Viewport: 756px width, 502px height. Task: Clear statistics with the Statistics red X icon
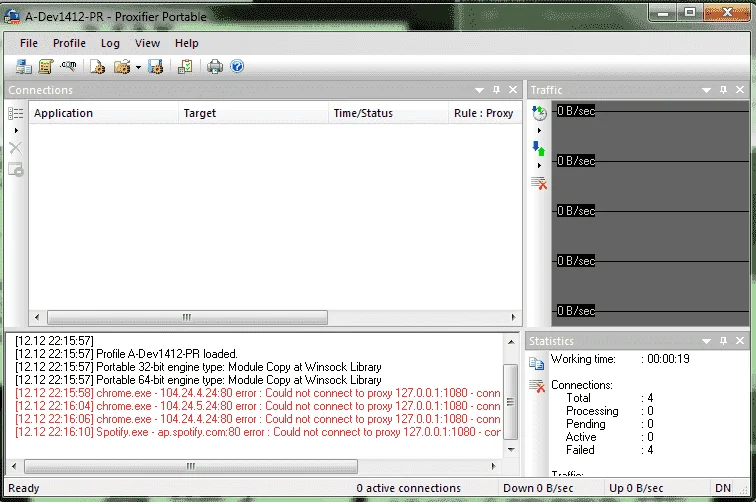pyautogui.click(x=537, y=386)
